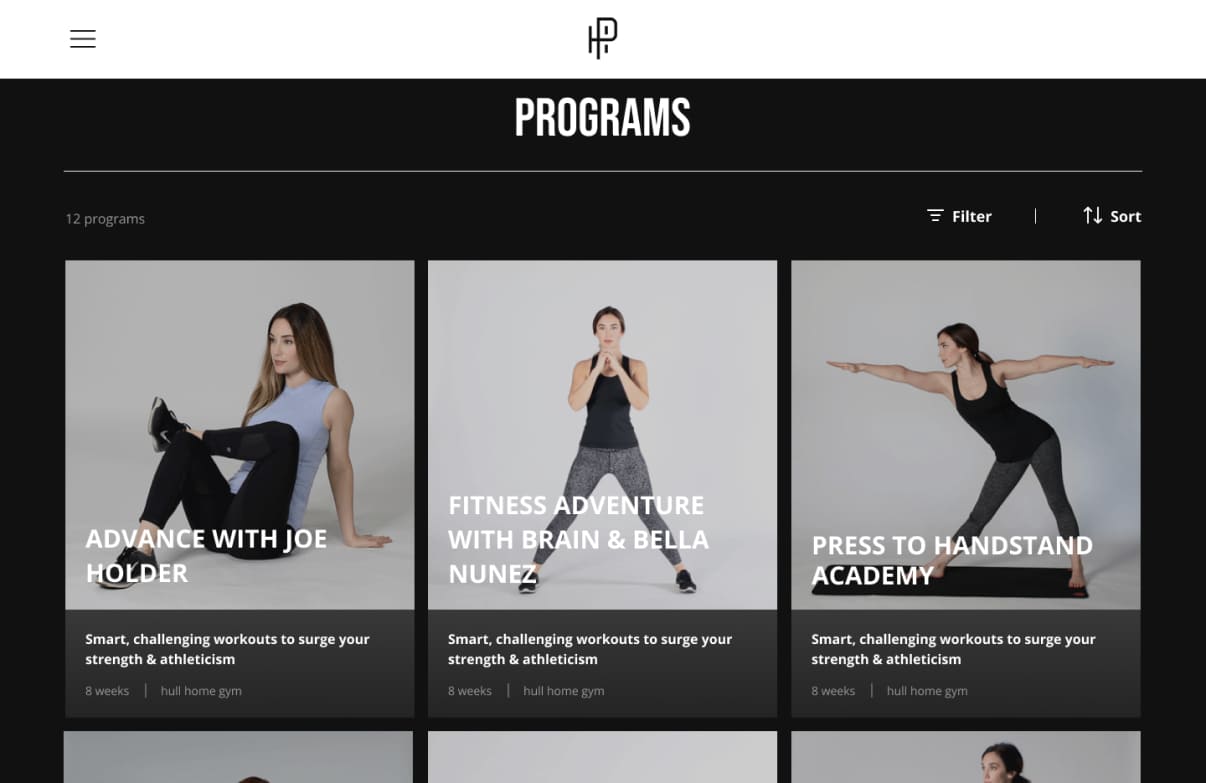Click the 12 programs count label

click(x=105, y=219)
